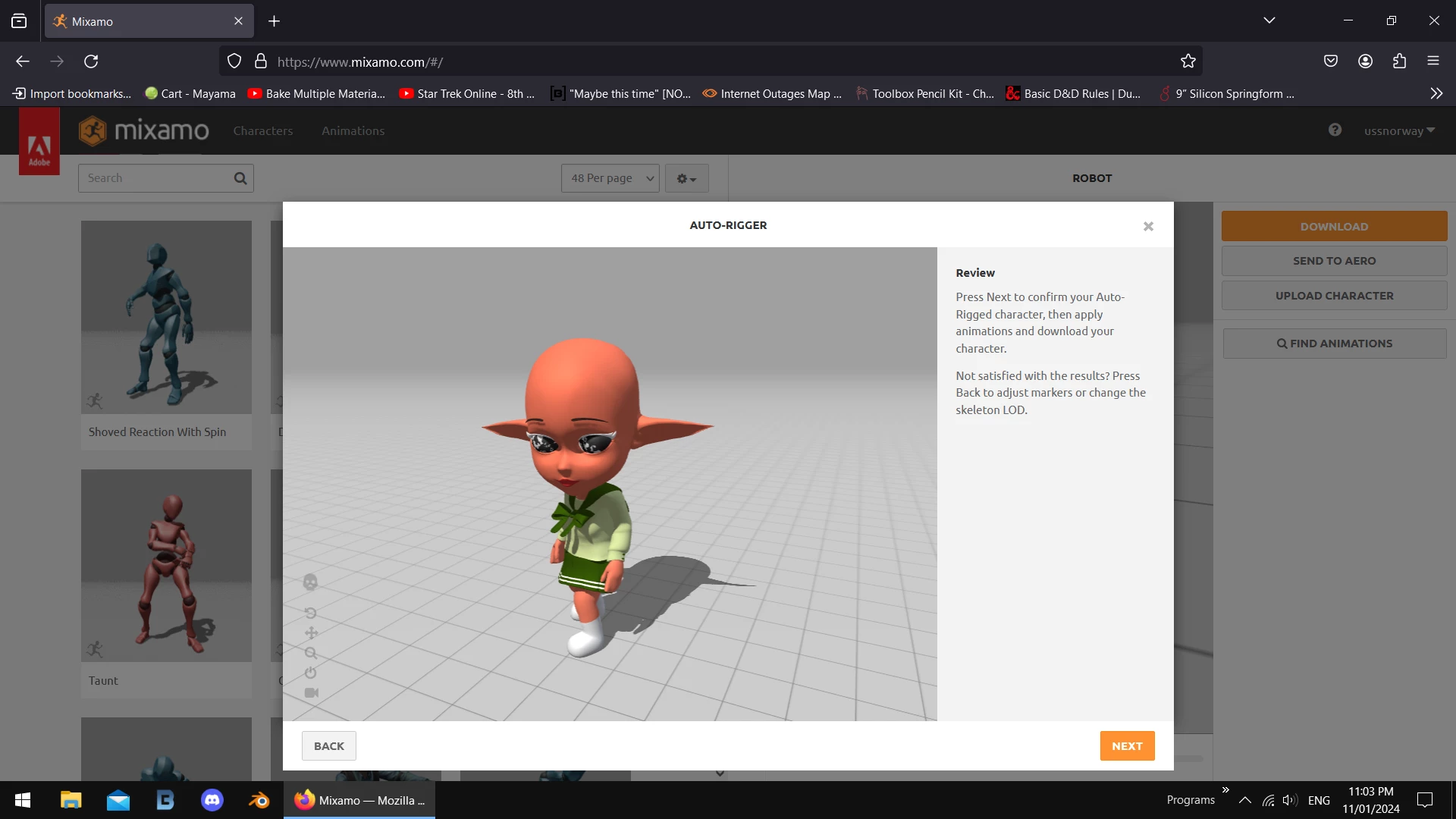This screenshot has height=819, width=1456.
Task: Open Blender from the taskbar
Action: tap(259, 800)
